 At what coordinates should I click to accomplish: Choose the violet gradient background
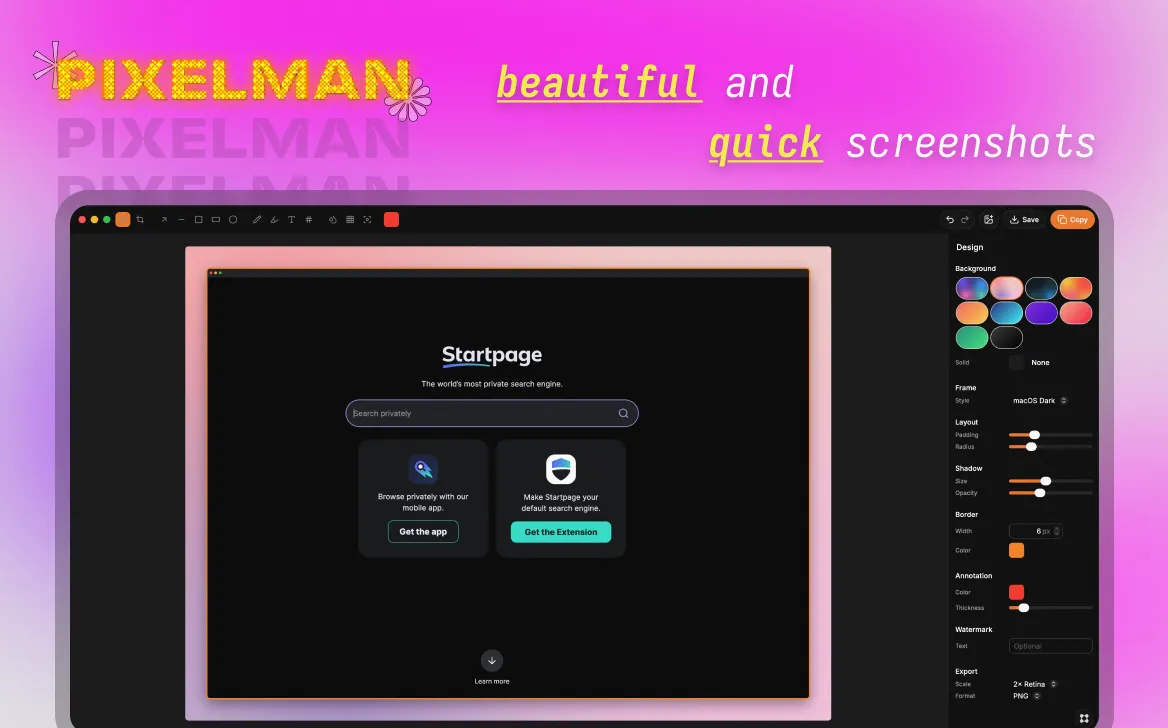click(1041, 313)
